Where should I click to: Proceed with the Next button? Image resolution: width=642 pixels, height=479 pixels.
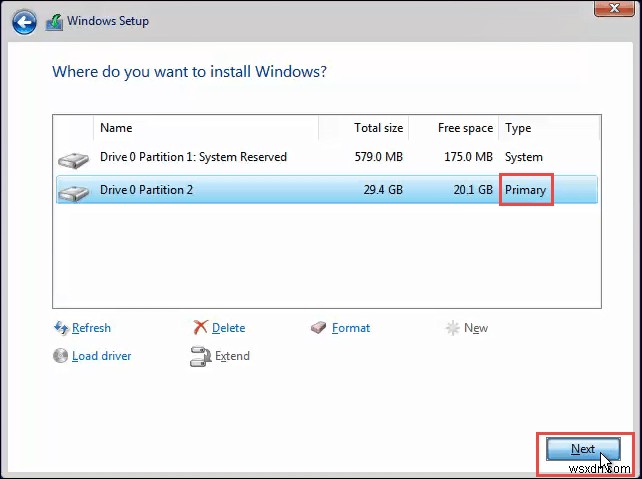[x=583, y=449]
